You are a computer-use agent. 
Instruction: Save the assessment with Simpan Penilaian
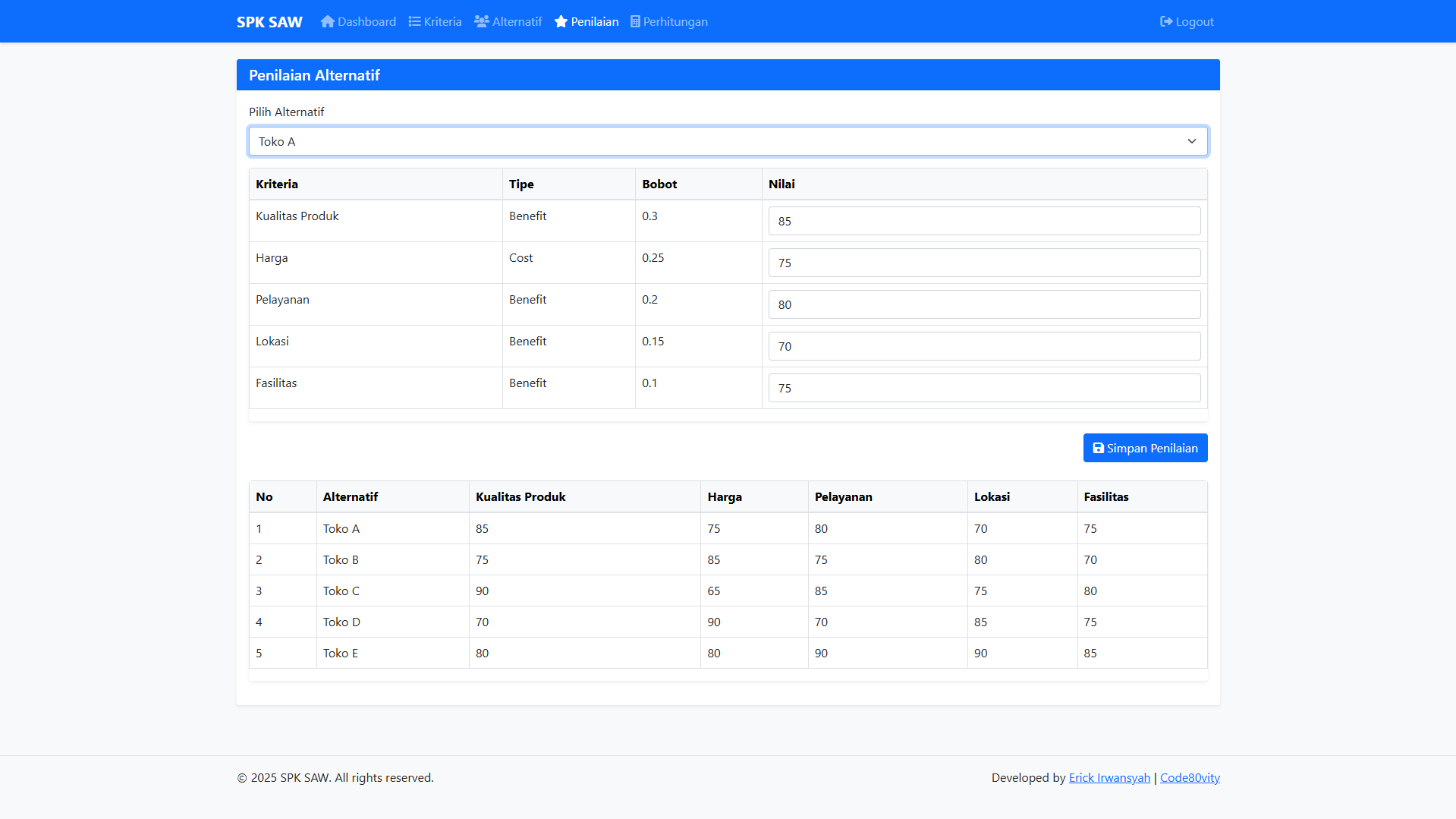[1145, 448]
